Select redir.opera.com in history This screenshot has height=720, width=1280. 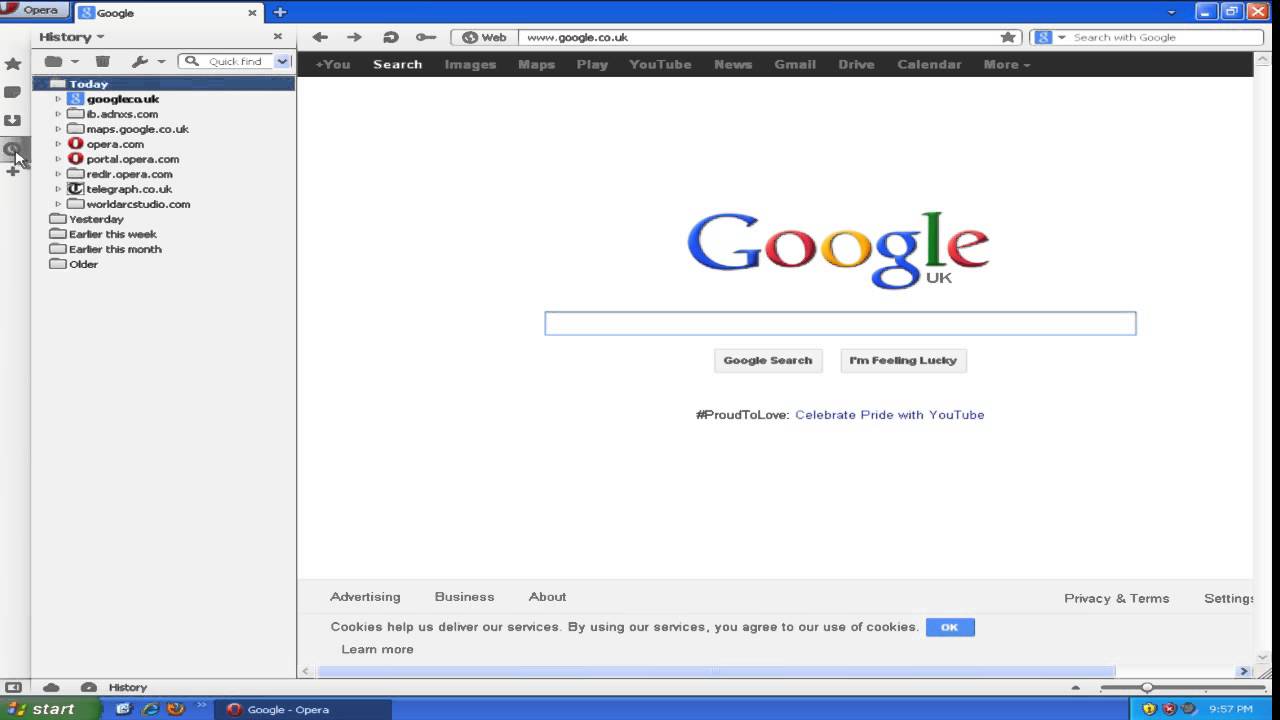coord(129,174)
